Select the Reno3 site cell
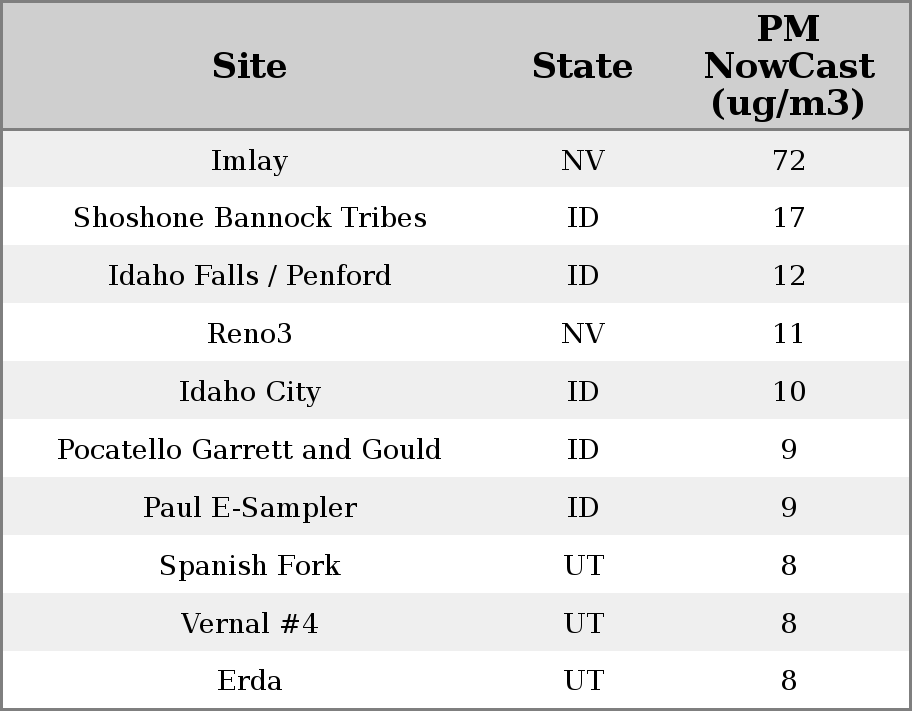Screen dimensions: 912x711 tap(249, 334)
